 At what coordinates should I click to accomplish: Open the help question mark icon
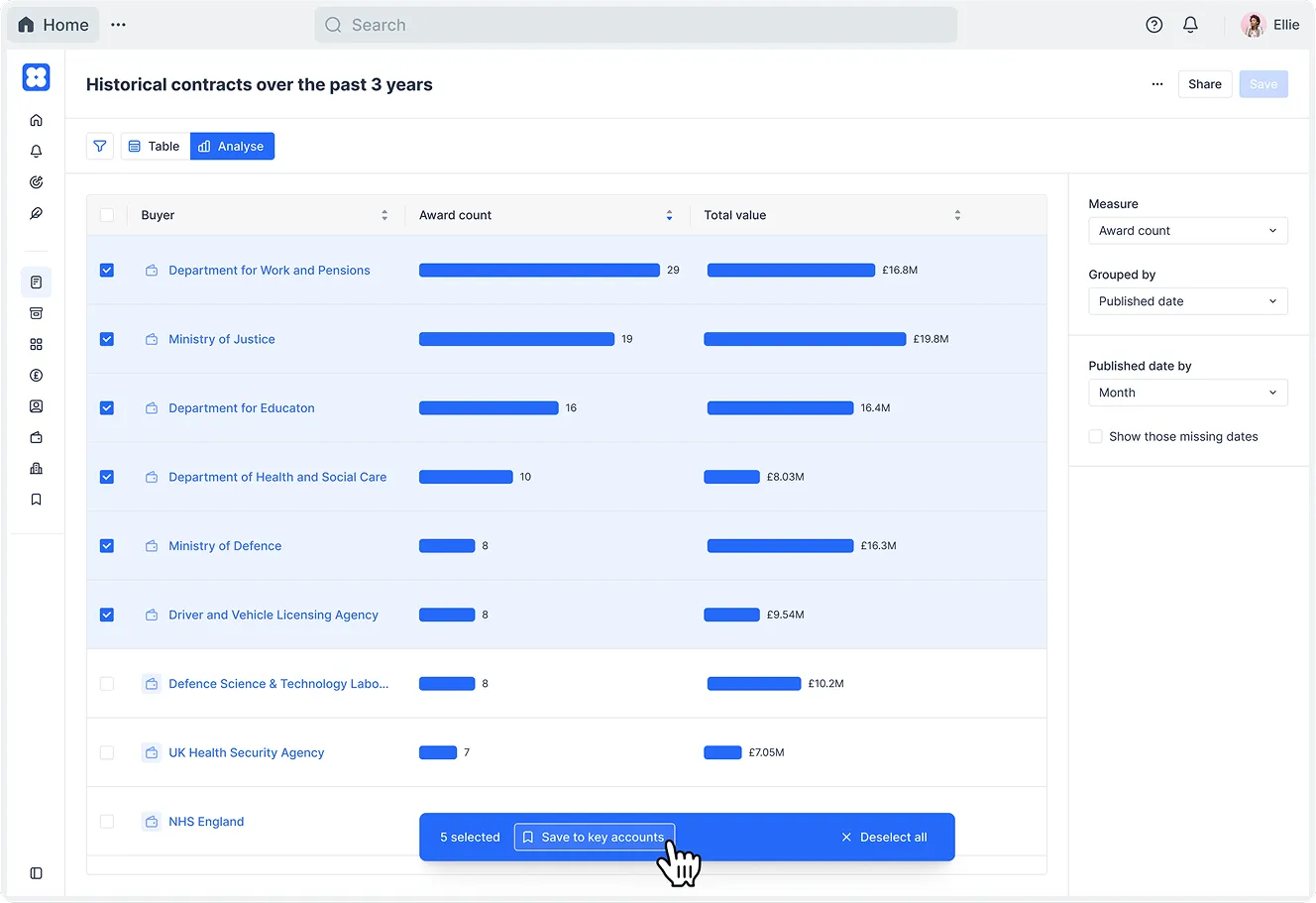pos(1154,25)
